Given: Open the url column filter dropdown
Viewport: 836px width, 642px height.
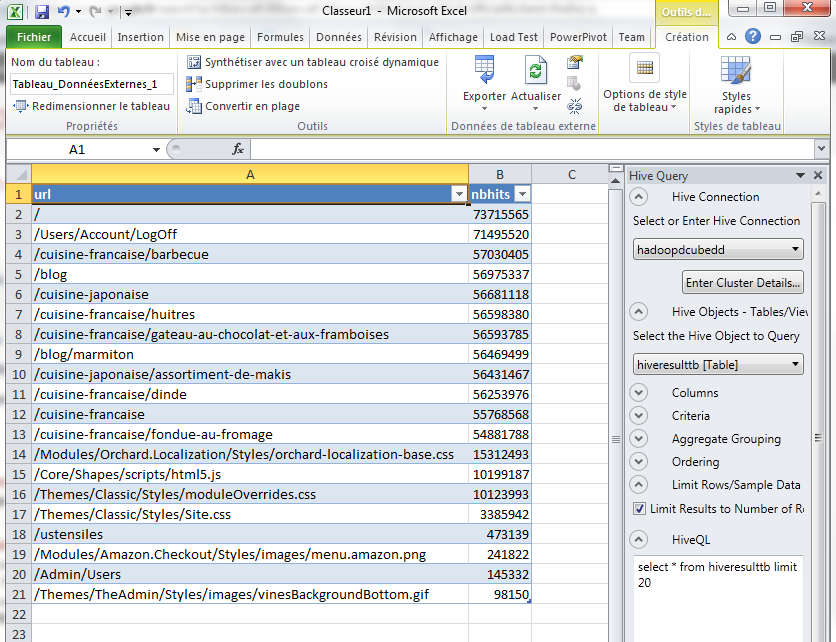Looking at the screenshot, I should click(459, 194).
